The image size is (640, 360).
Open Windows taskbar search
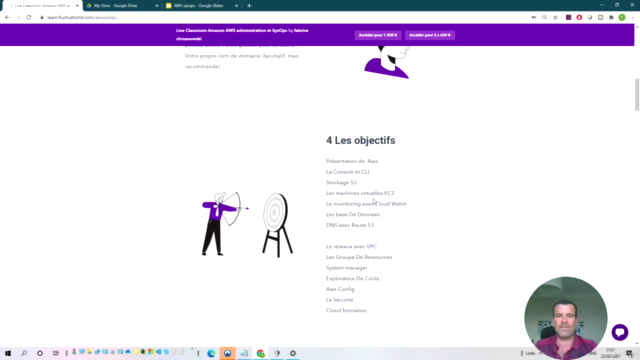pos(24,353)
